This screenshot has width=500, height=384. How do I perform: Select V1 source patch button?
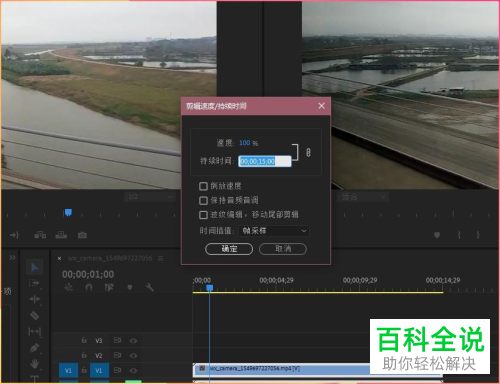[68, 371]
